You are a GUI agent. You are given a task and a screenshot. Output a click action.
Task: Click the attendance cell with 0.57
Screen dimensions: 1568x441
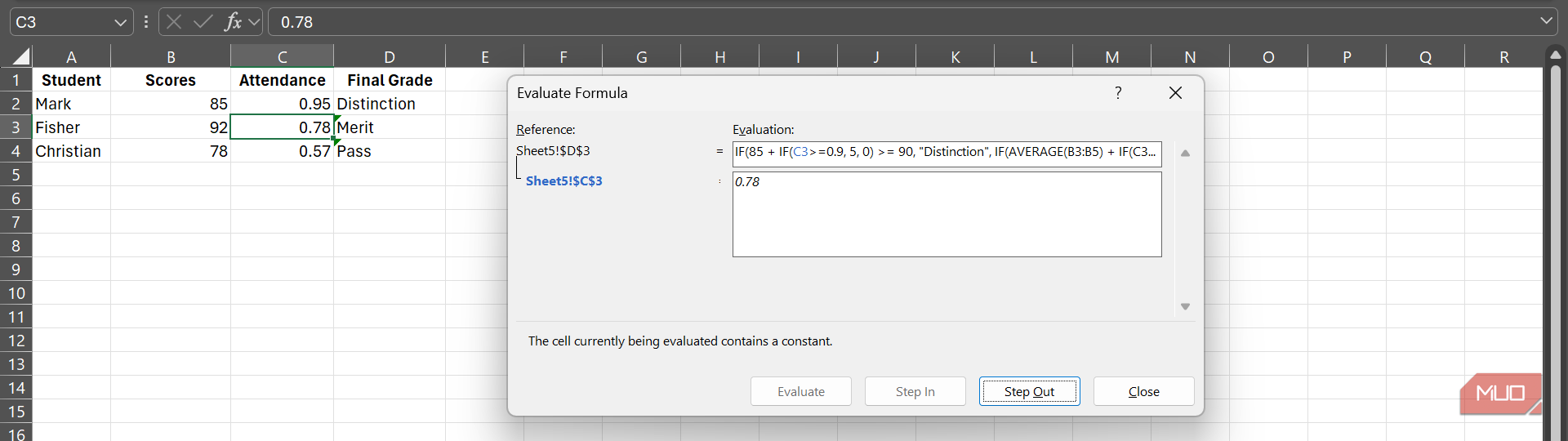(x=282, y=151)
